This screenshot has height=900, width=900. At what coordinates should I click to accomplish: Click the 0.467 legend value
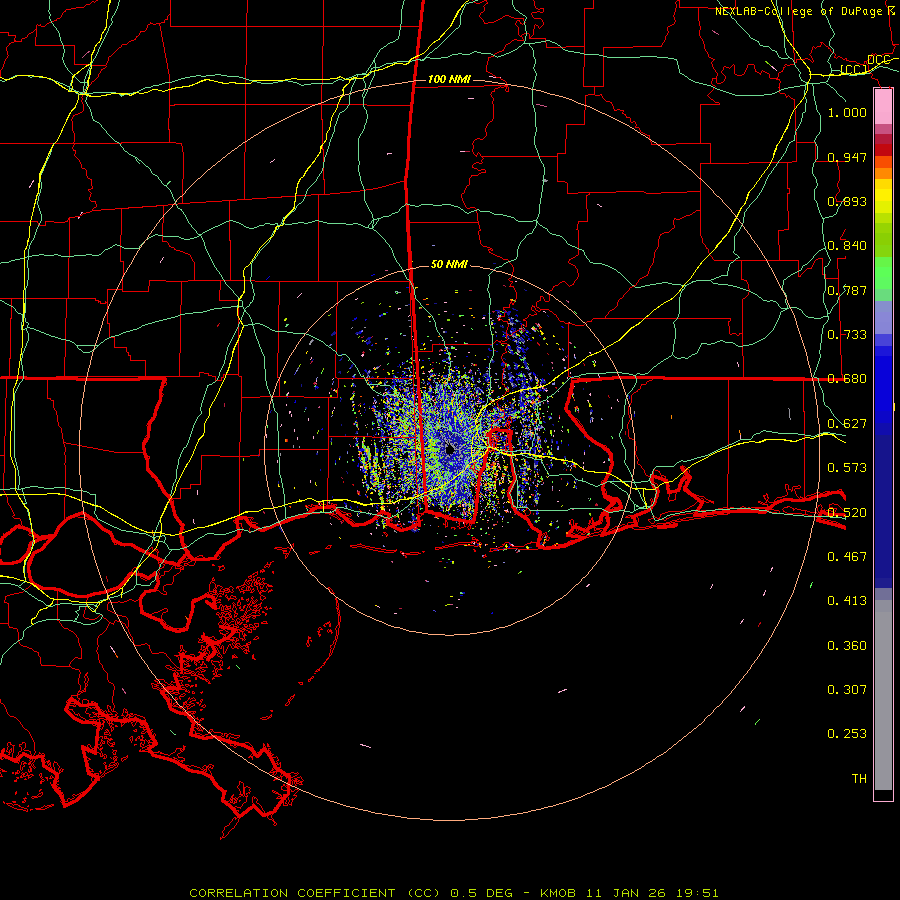[847, 556]
